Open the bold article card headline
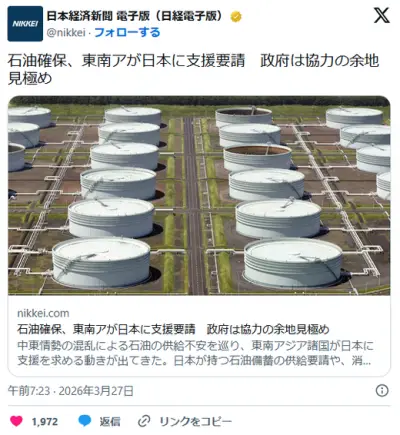 173,329
